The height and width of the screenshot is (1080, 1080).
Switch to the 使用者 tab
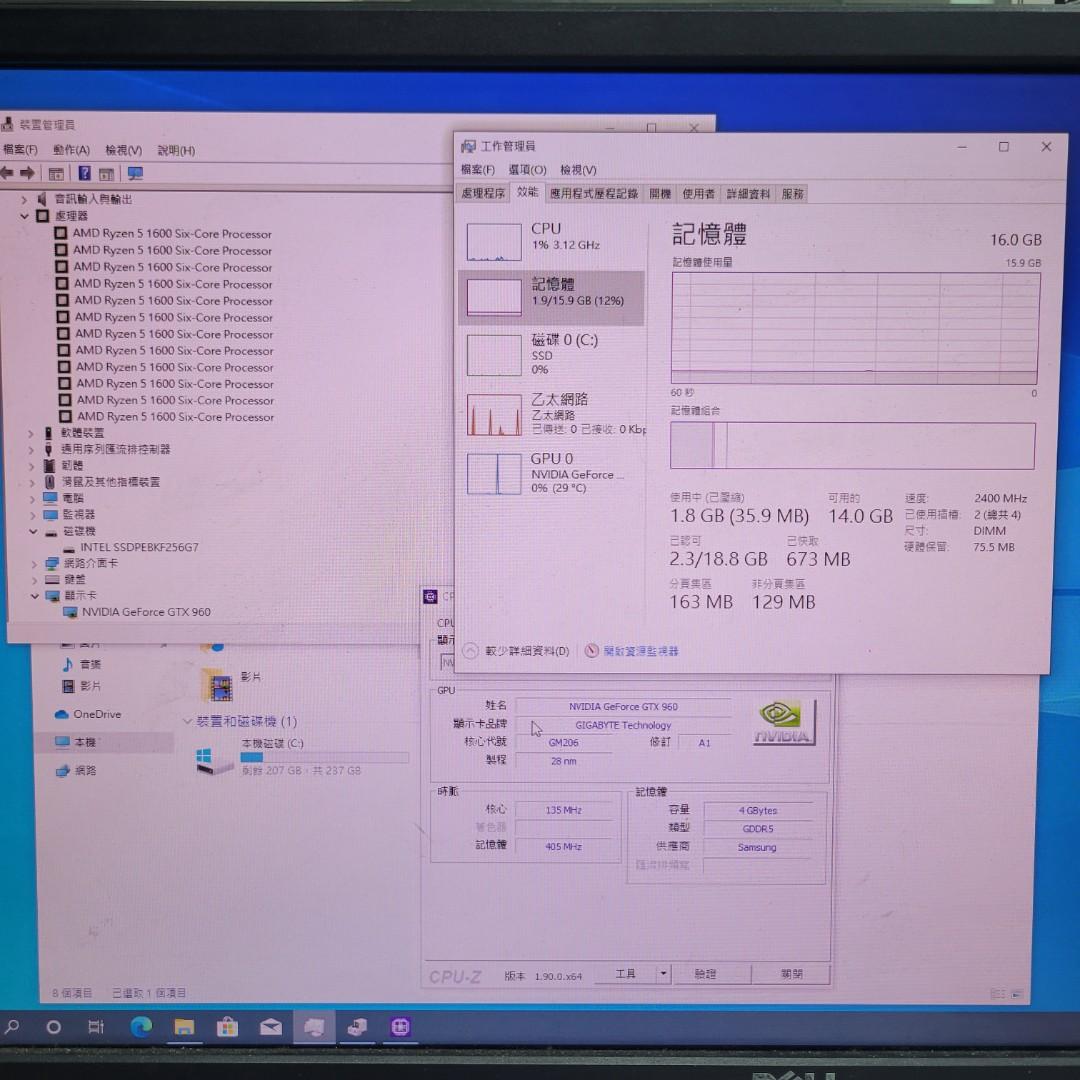click(698, 194)
